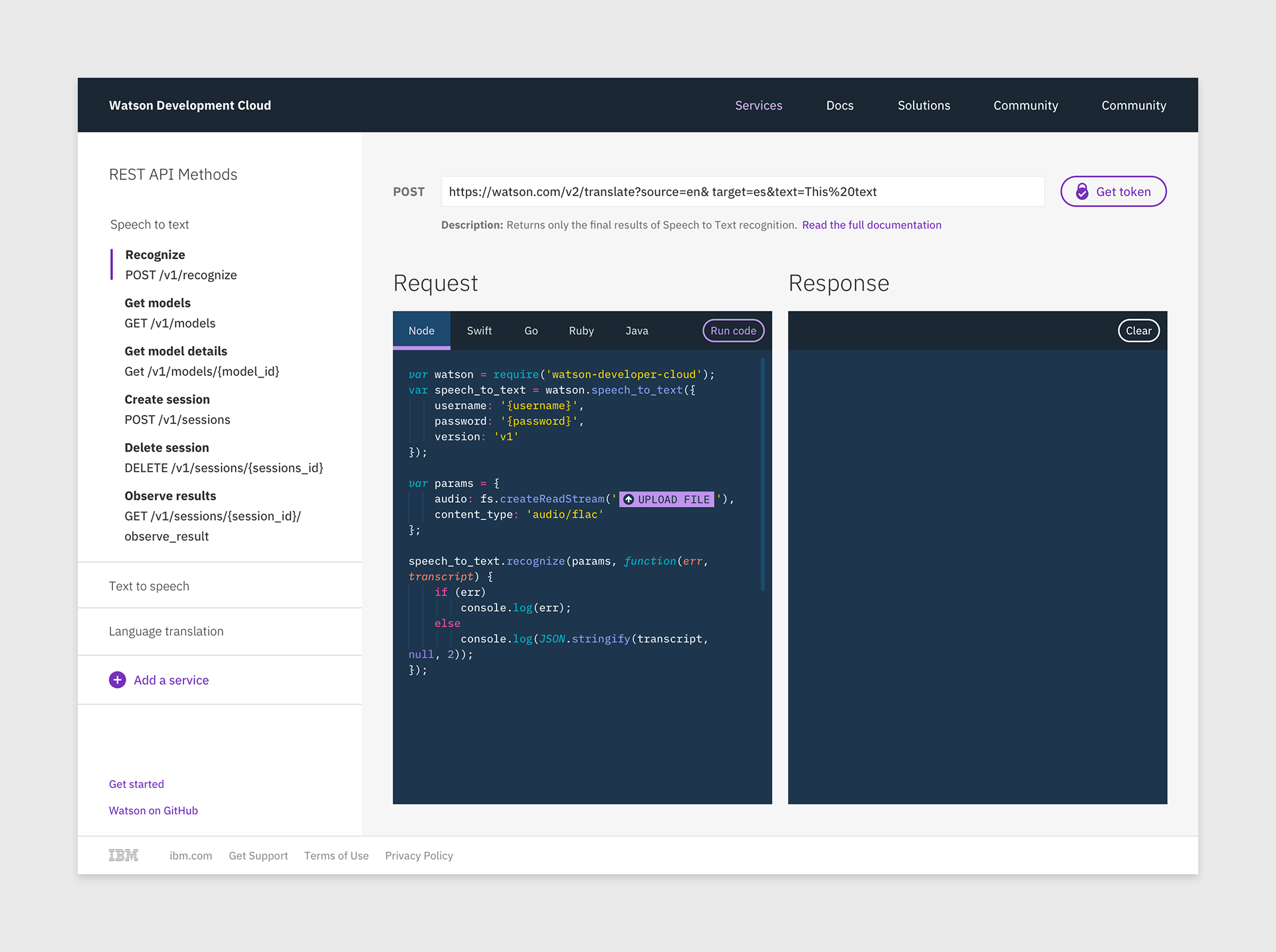The height and width of the screenshot is (952, 1276).
Task: Click the 'v1' version value in code
Action: pos(506,436)
